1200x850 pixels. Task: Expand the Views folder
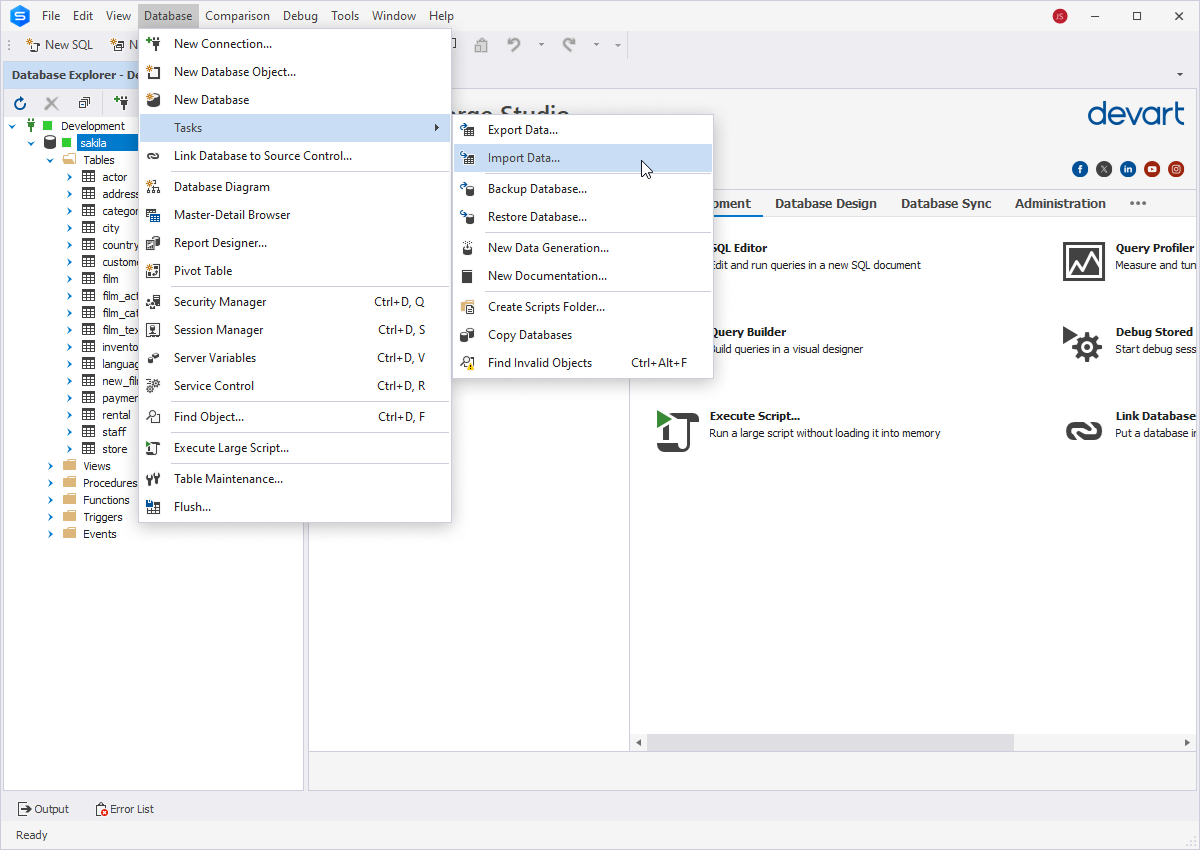click(50, 465)
